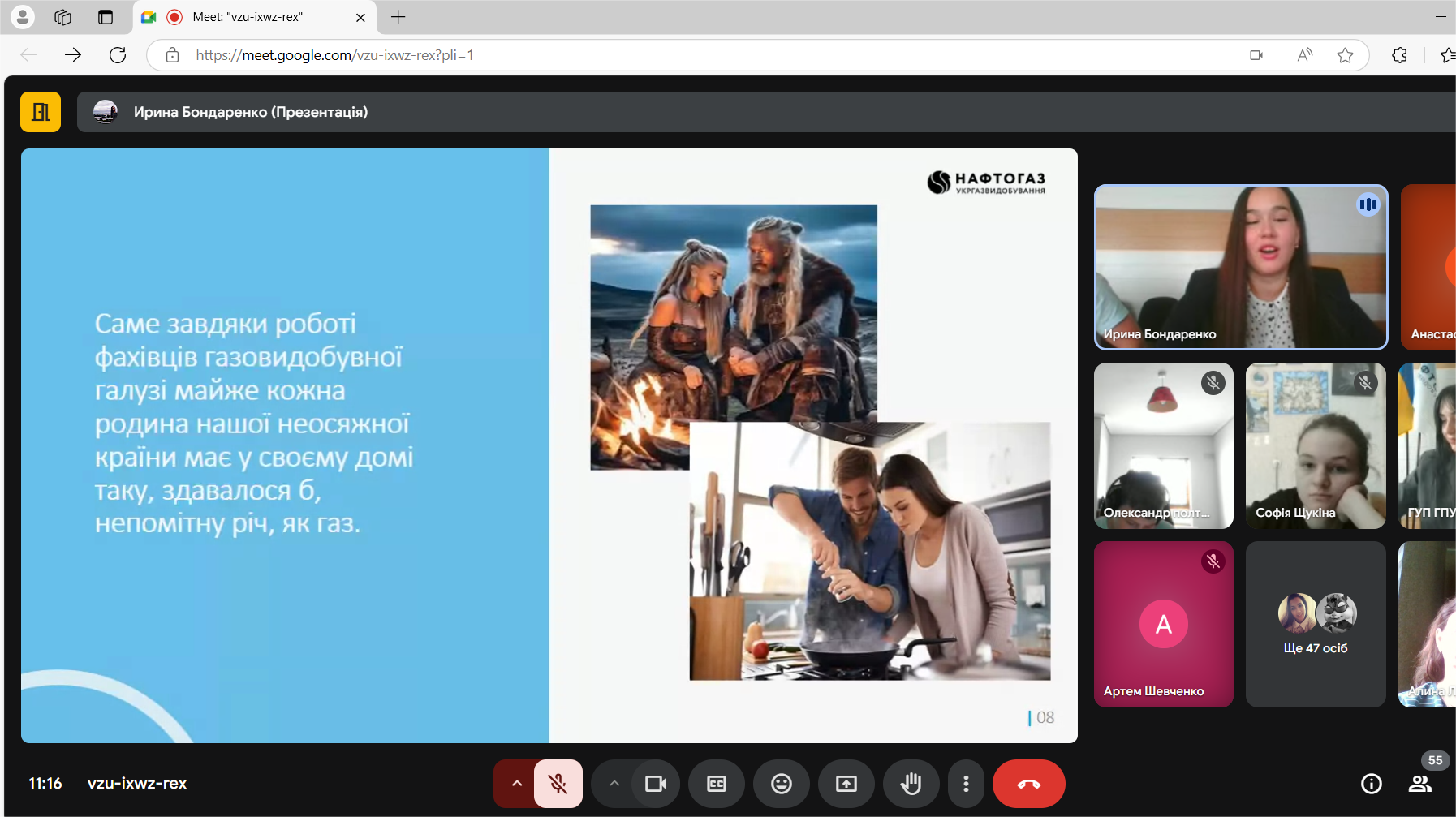Reload the Meet page
1456x817 pixels.
point(118,55)
